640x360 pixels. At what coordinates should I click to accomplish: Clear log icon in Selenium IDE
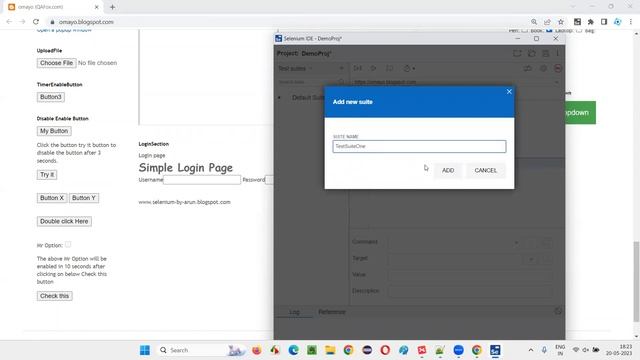pyautogui.click(x=558, y=311)
